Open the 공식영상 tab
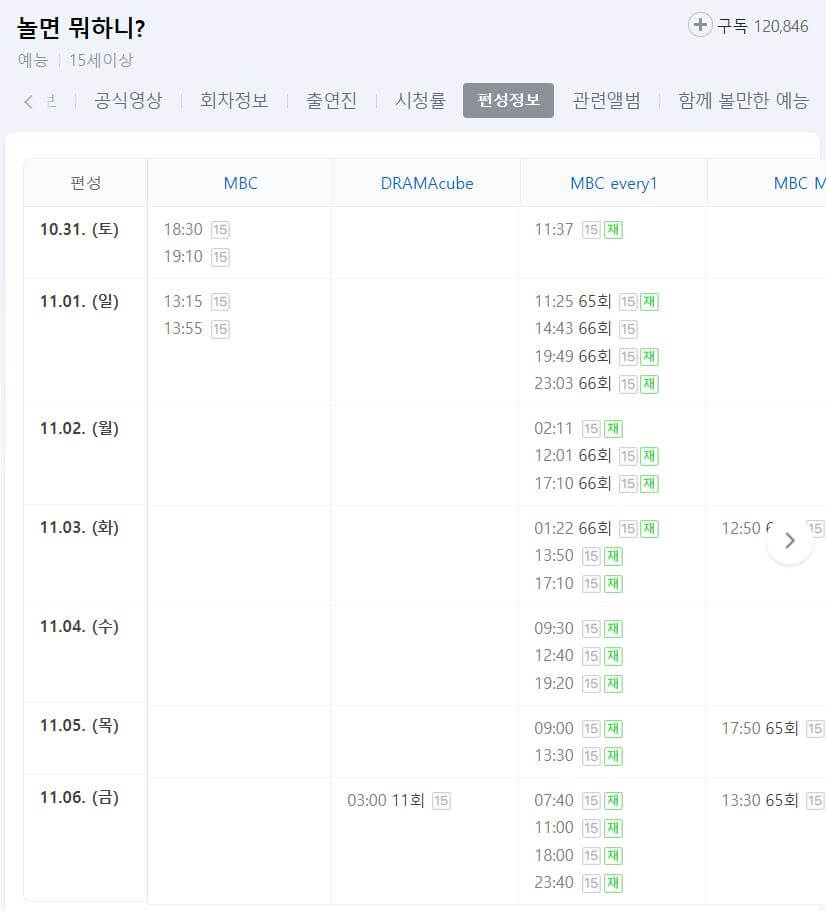 click(x=128, y=101)
